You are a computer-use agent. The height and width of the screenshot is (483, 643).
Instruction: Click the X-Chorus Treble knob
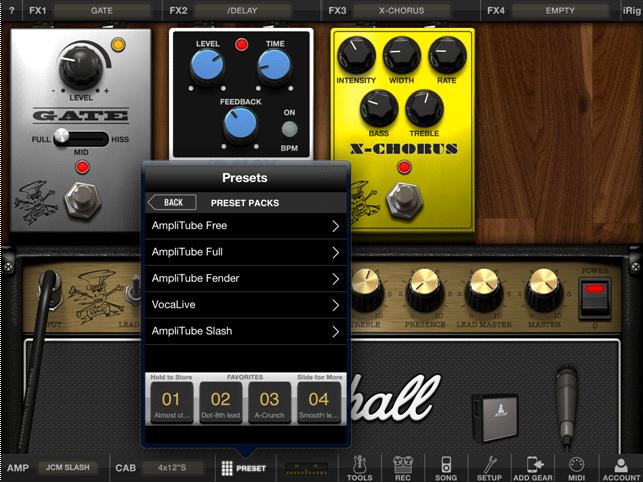[x=424, y=109]
